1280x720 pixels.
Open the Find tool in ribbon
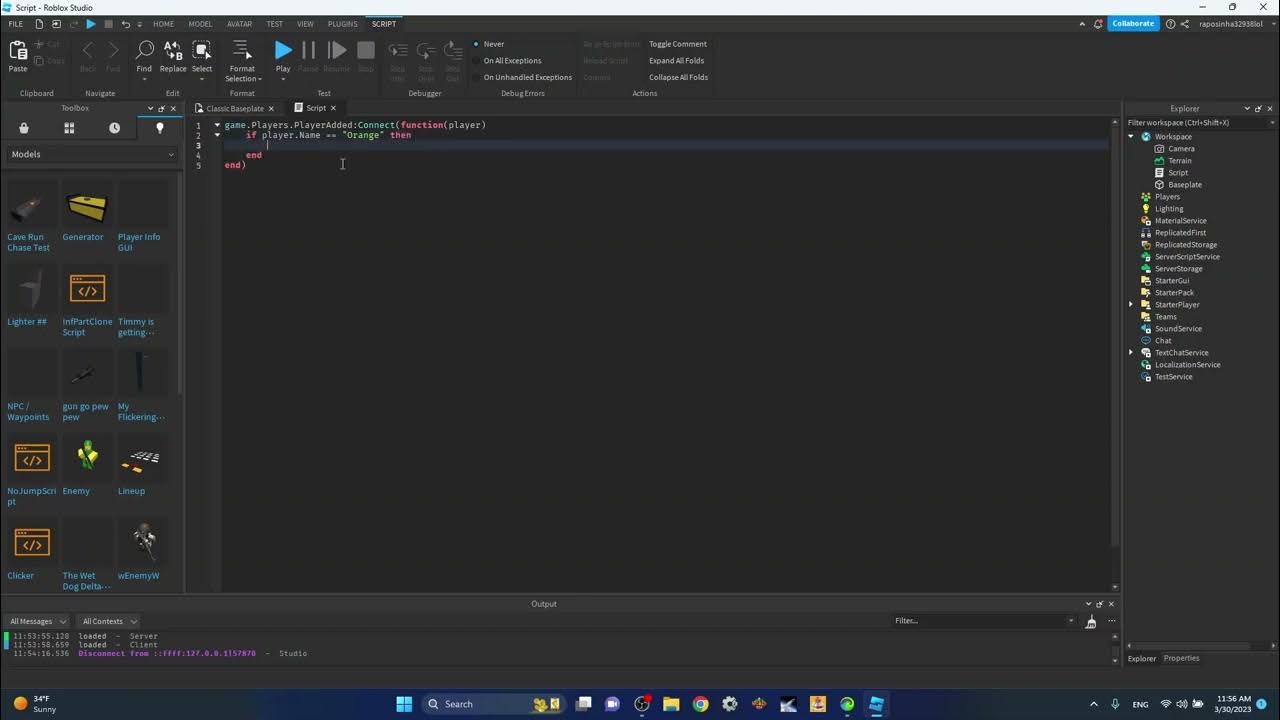[x=144, y=51]
